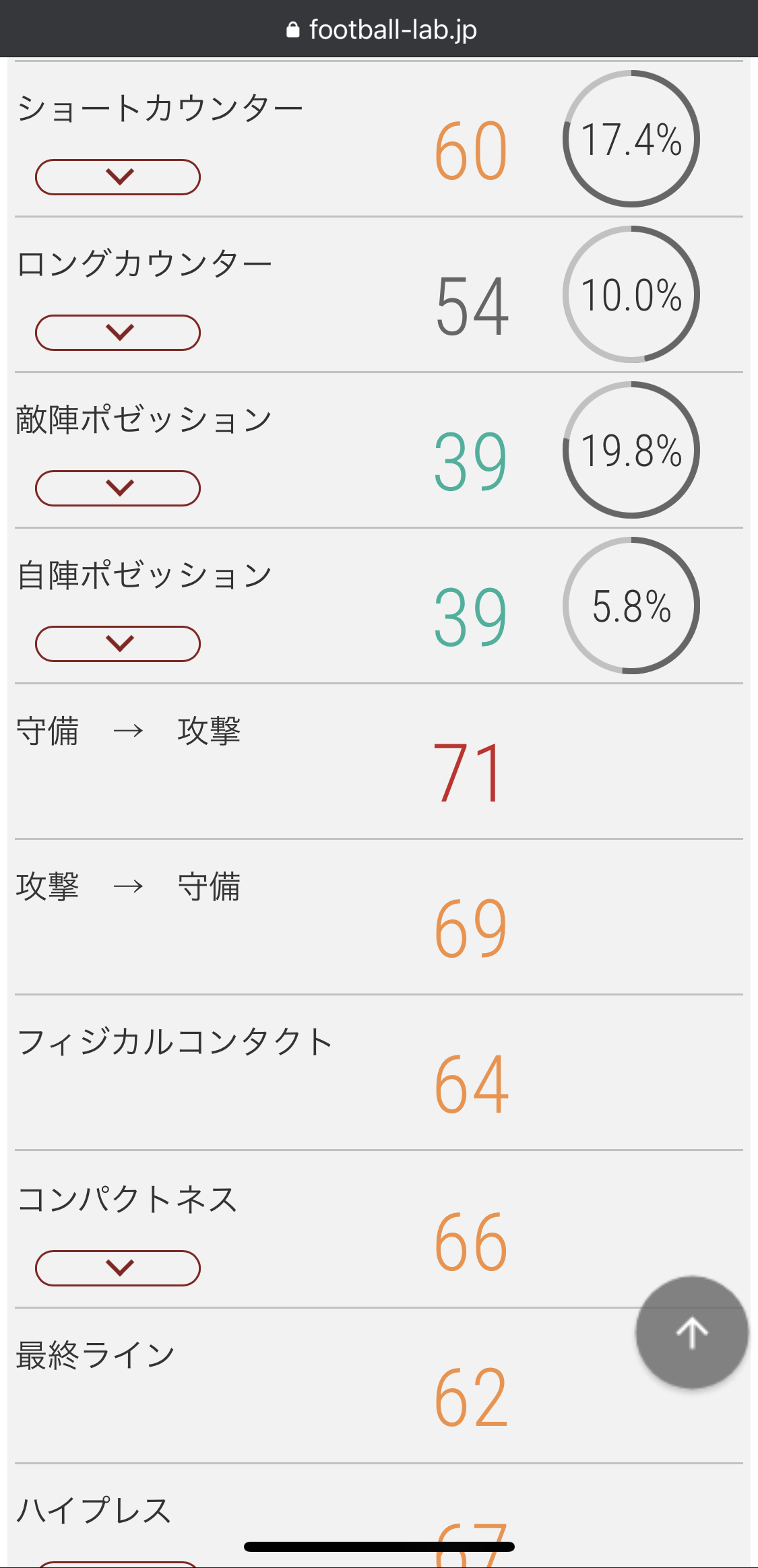Click the ハイプレス label
Viewport: 758px width, 1568px height.
(x=94, y=1510)
